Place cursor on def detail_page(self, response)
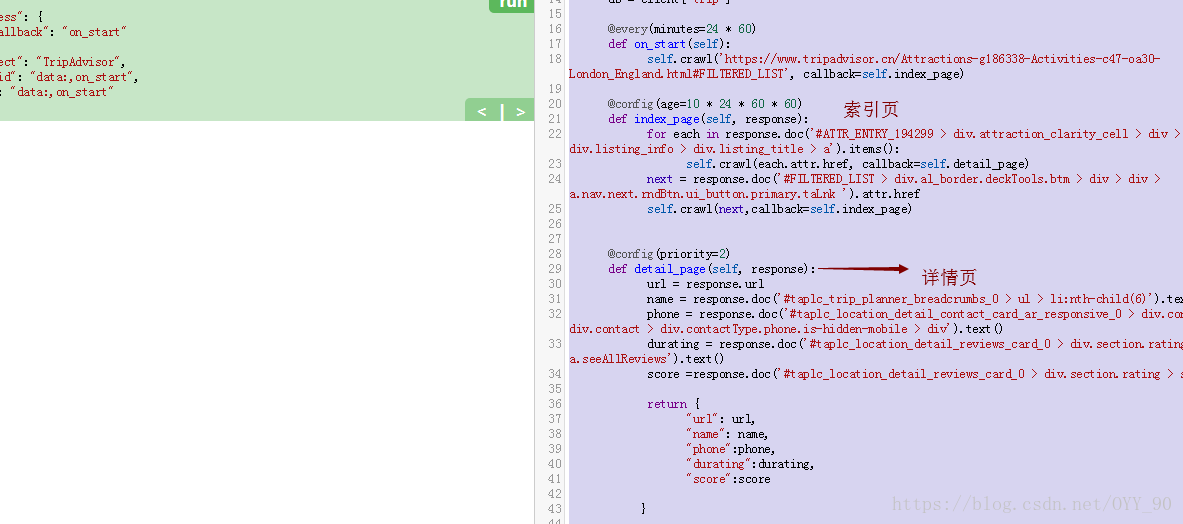The width and height of the screenshot is (1183, 524). click(711, 268)
